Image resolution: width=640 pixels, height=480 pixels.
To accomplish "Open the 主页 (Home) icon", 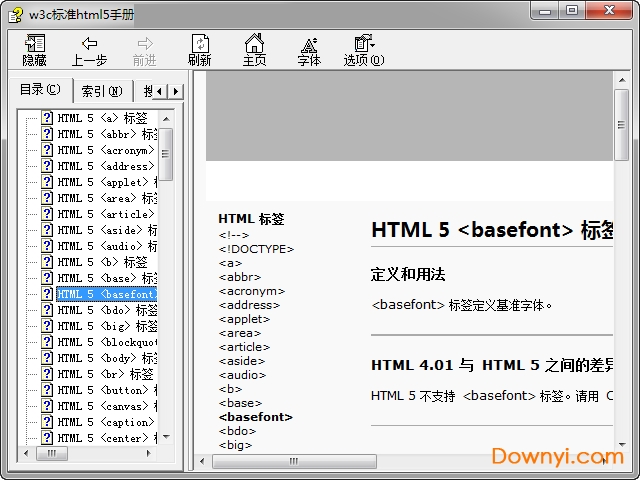I will click(254, 43).
